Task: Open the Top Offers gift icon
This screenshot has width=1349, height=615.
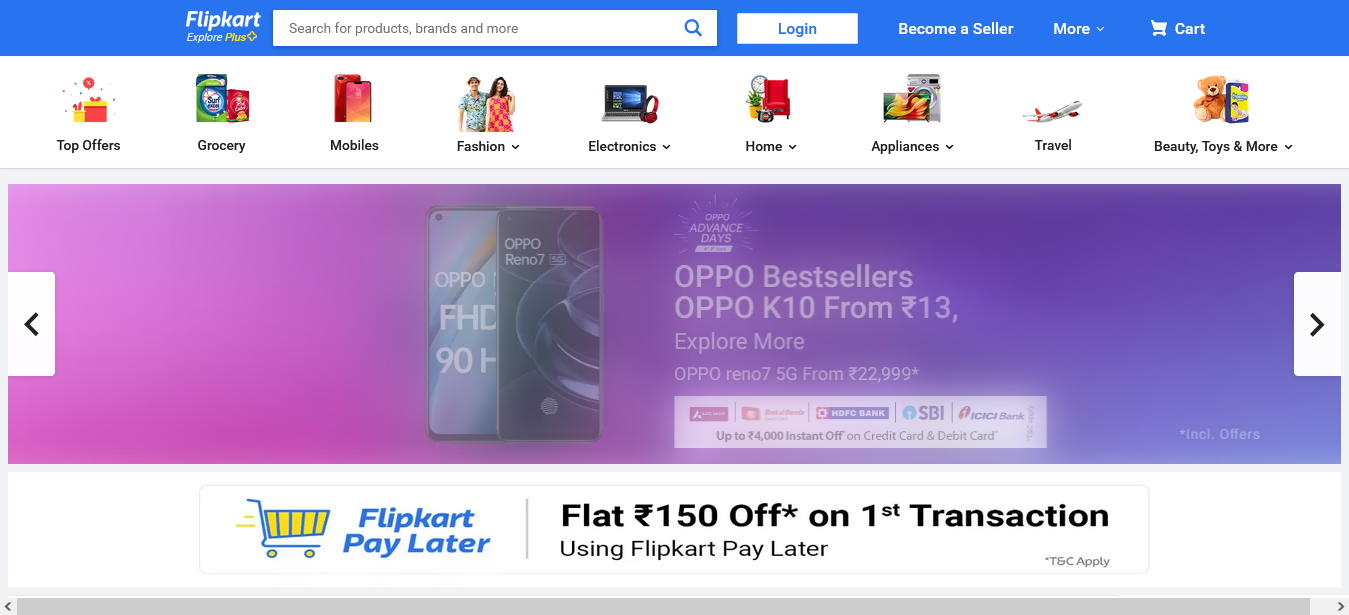Action: 89,99
